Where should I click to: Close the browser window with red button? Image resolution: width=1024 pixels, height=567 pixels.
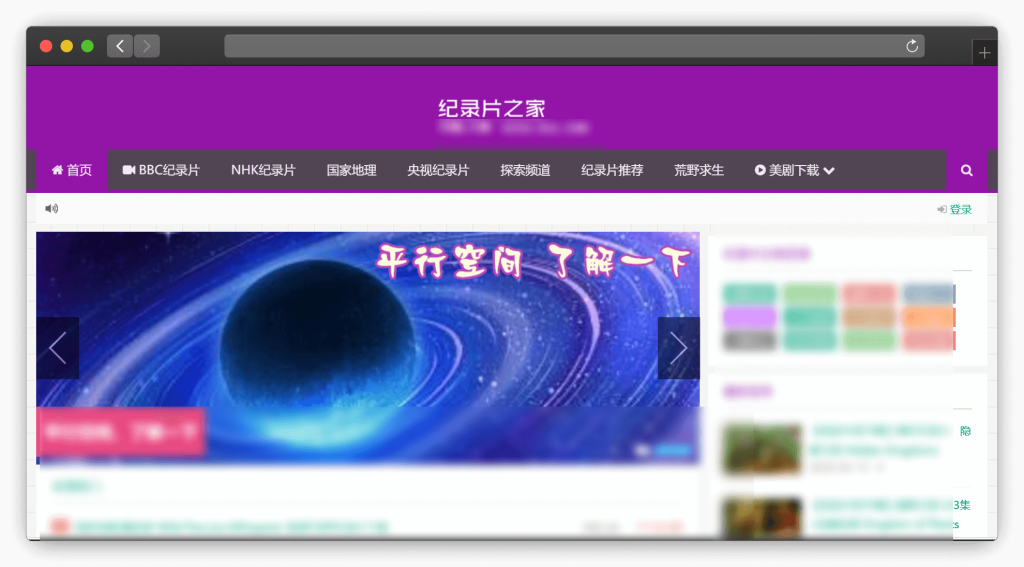point(46,46)
